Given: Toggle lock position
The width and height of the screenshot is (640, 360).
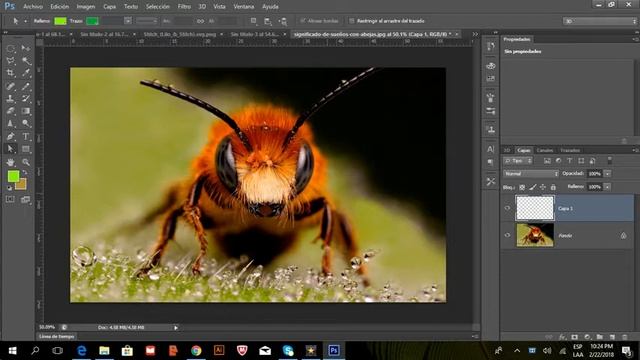Looking at the screenshot, I should (543, 187).
